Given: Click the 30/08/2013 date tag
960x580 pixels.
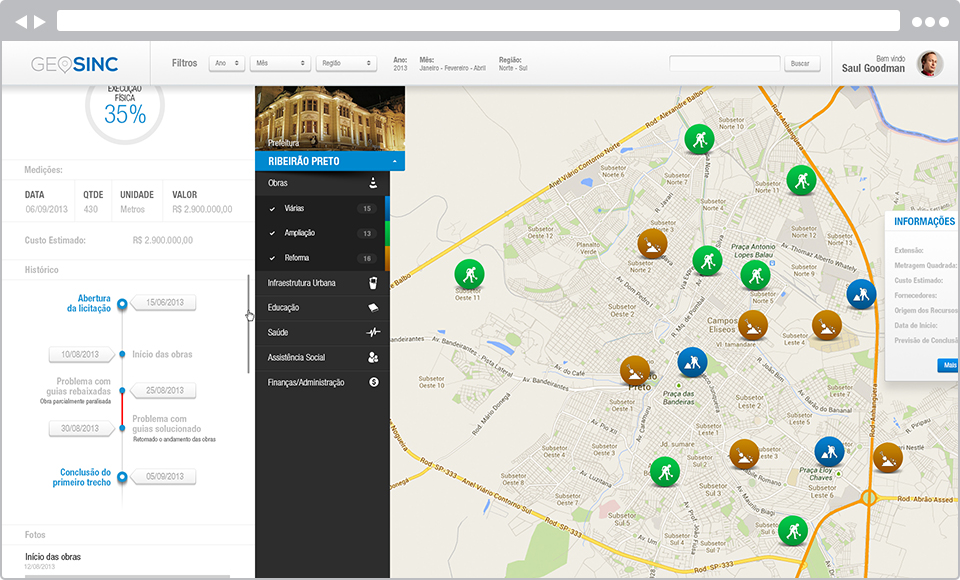Looking at the screenshot, I should coord(80,428).
